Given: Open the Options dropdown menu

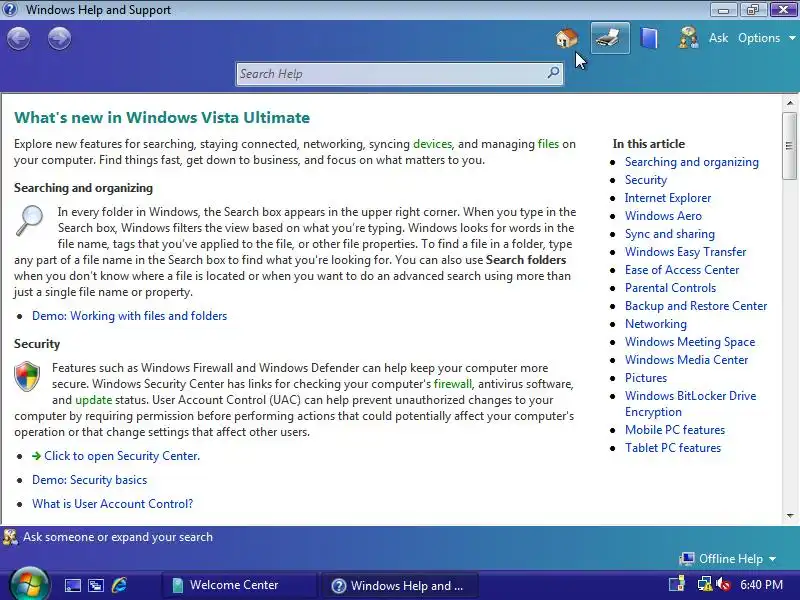Looking at the screenshot, I should point(767,38).
